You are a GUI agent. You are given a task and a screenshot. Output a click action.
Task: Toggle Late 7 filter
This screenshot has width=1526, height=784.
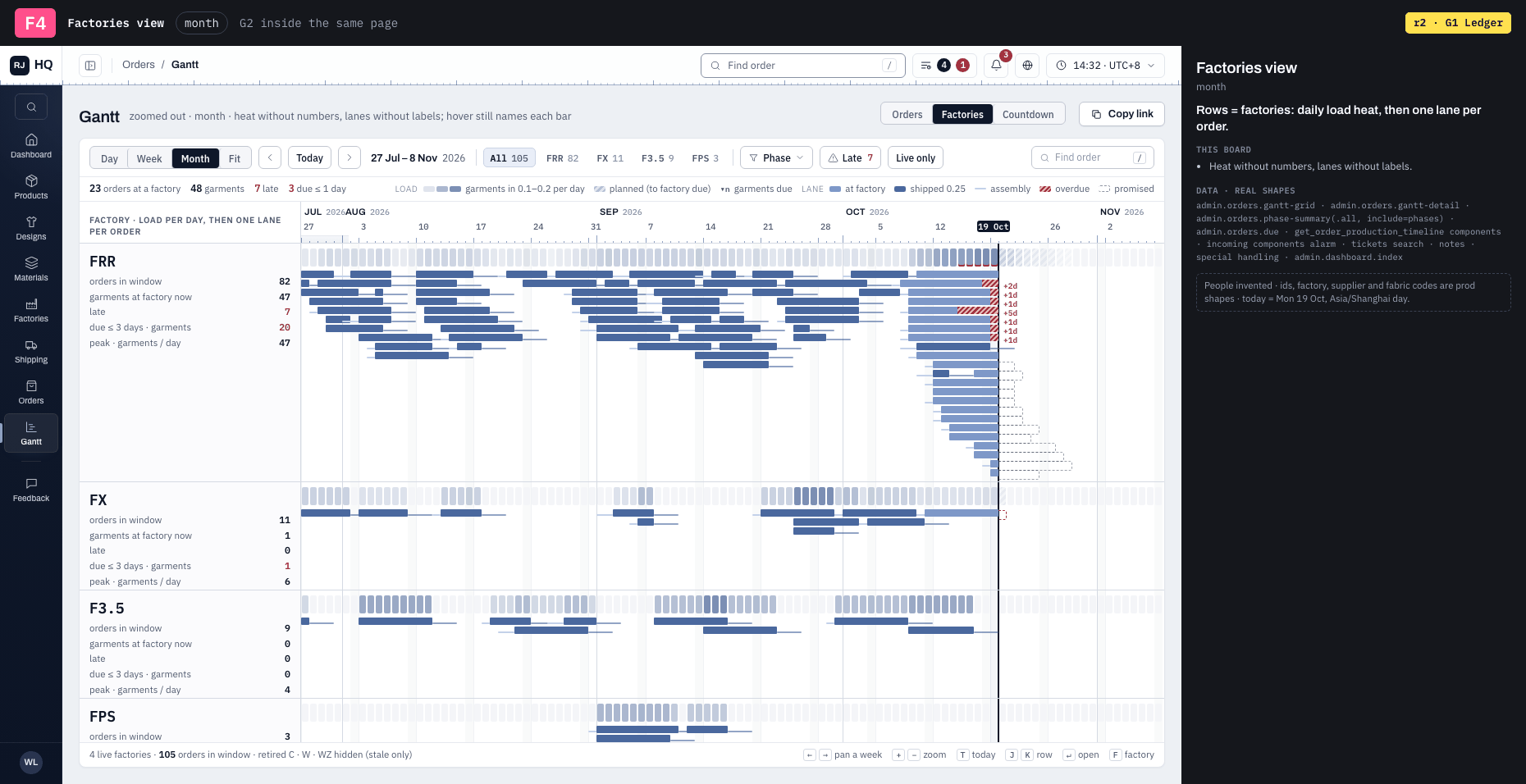850,157
